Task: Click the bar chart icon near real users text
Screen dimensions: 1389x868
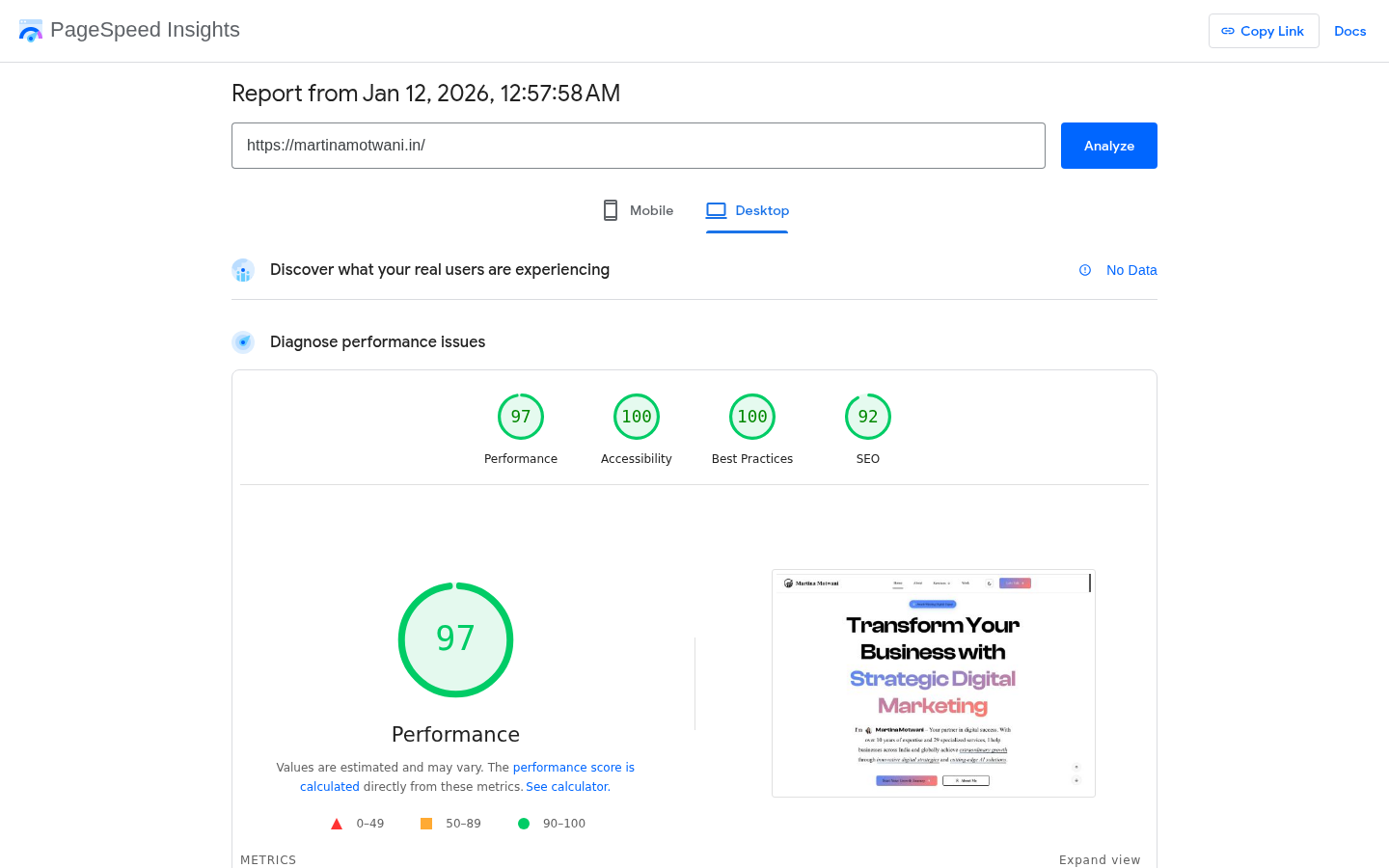Action: [x=243, y=270]
